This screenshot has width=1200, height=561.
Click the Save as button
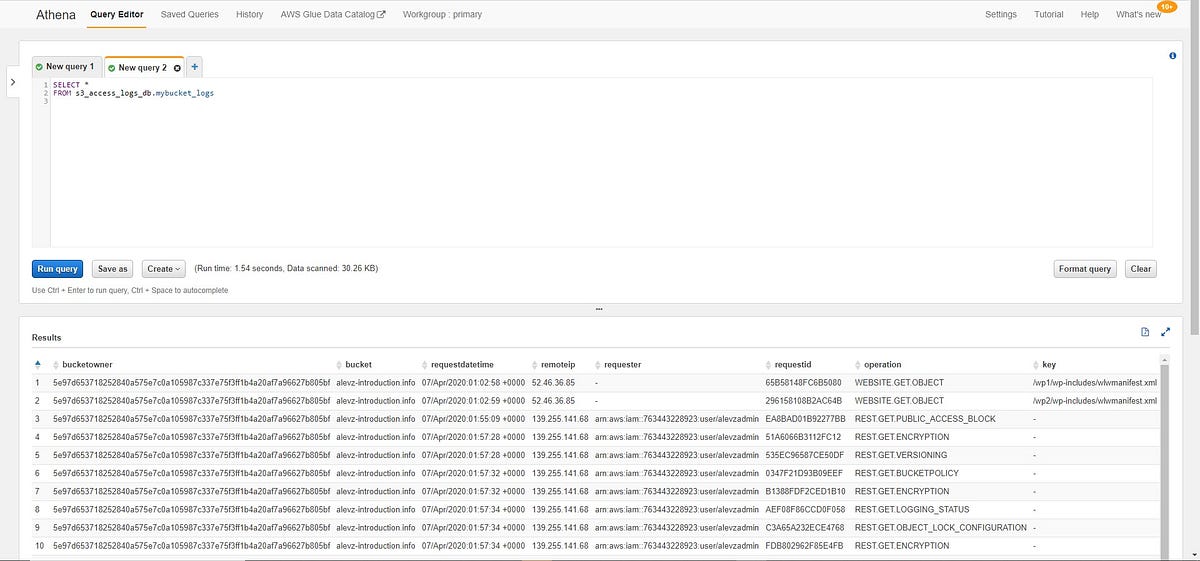(112, 269)
